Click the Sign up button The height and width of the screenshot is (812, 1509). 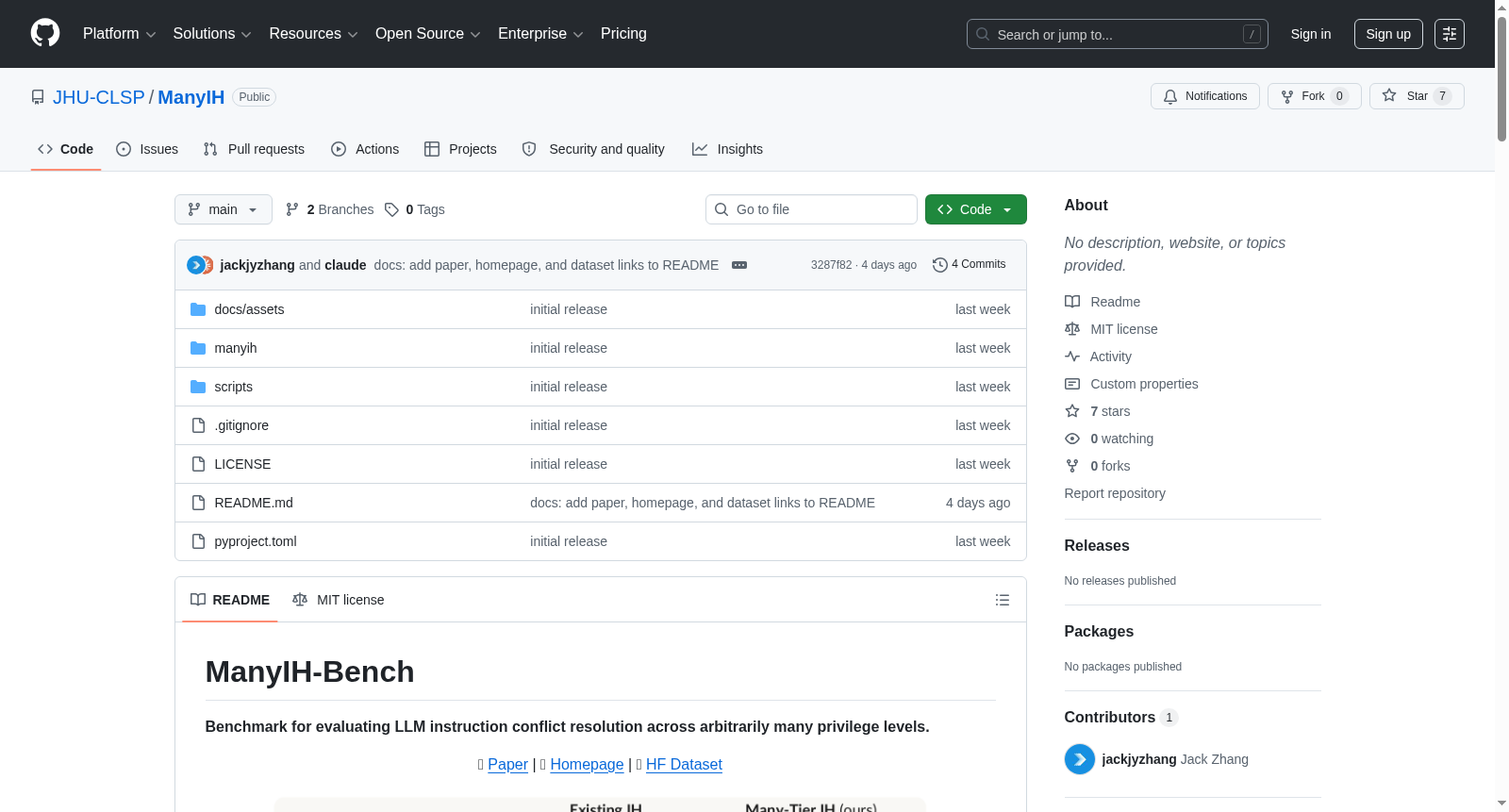(x=1388, y=34)
